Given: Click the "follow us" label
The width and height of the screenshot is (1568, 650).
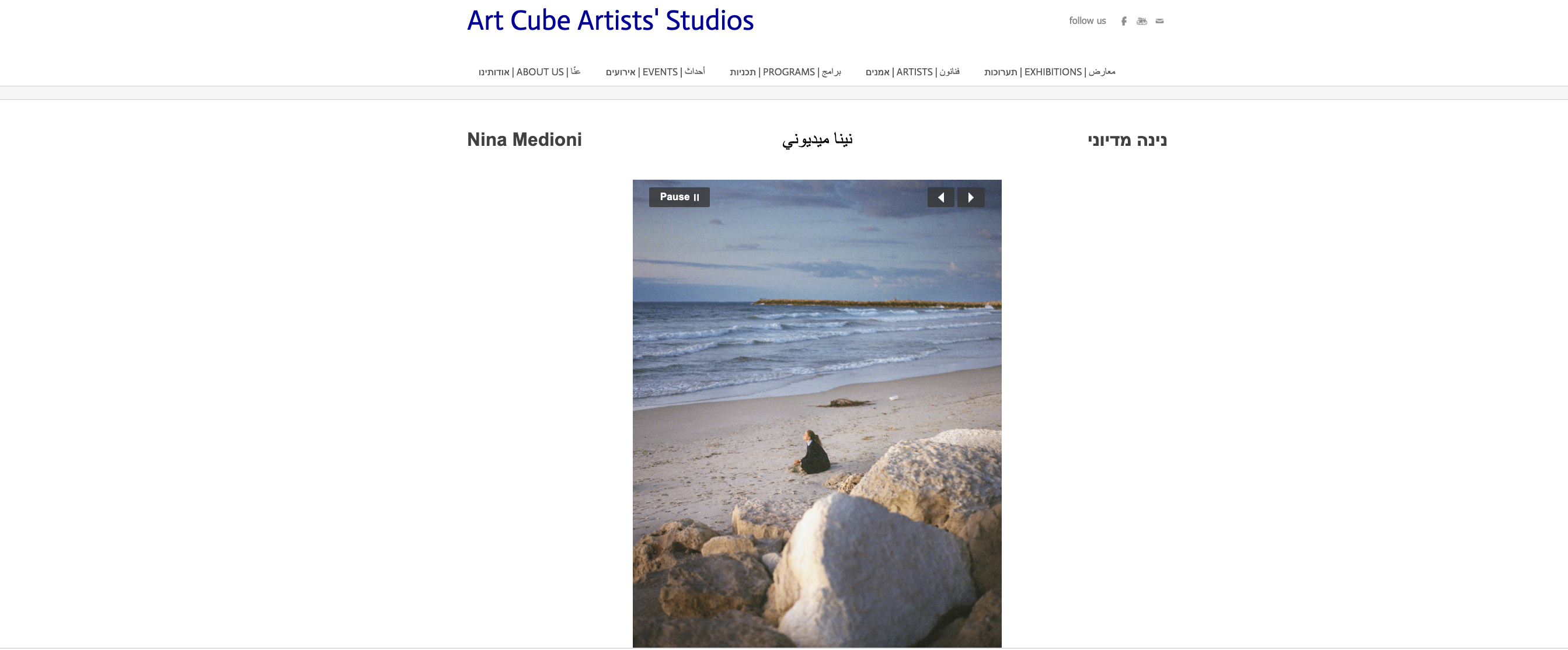Looking at the screenshot, I should tap(1087, 20).
